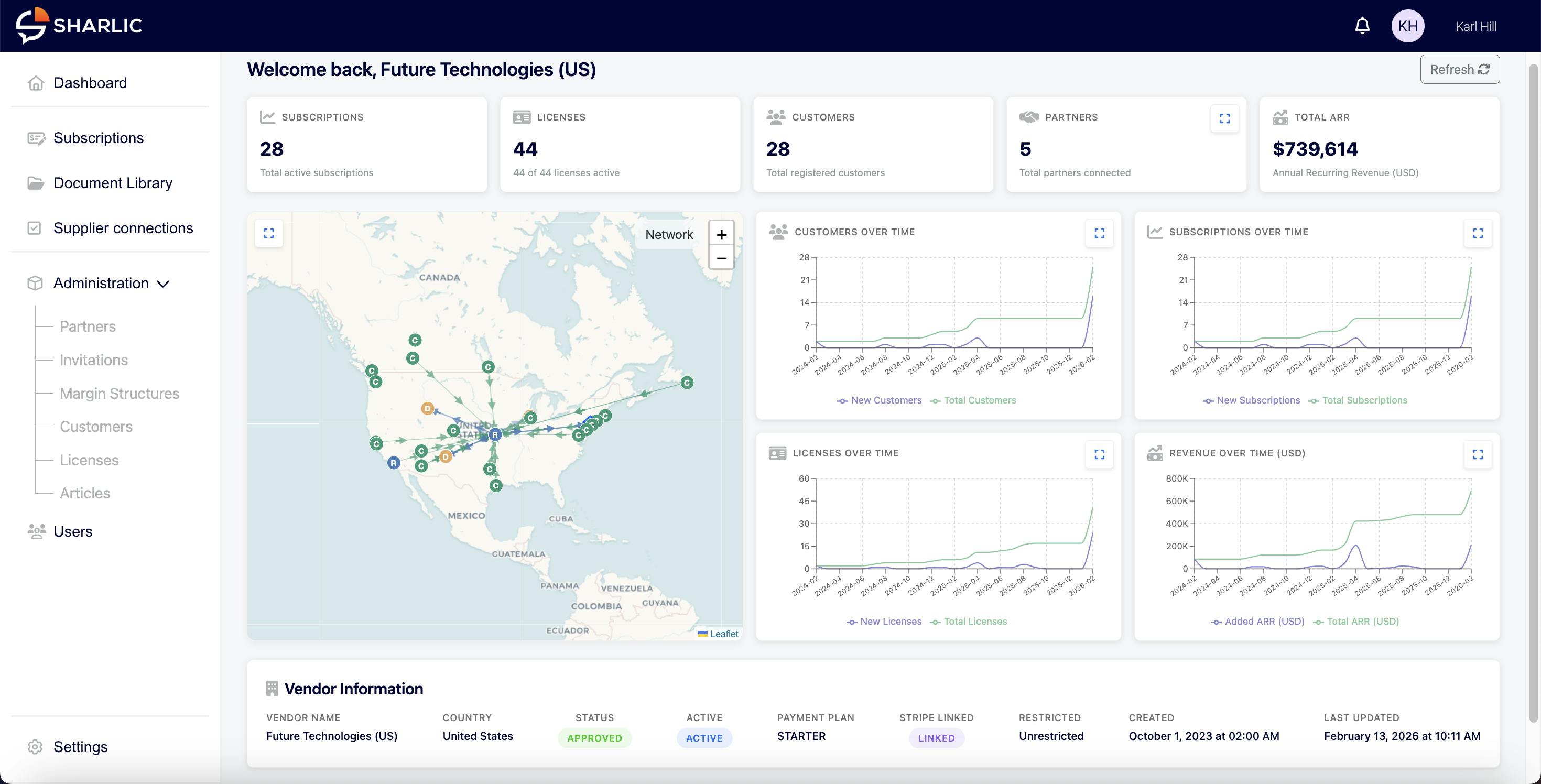
Task: Expand the Subscriptions Over Time chart to fullscreen
Action: tap(1478, 233)
